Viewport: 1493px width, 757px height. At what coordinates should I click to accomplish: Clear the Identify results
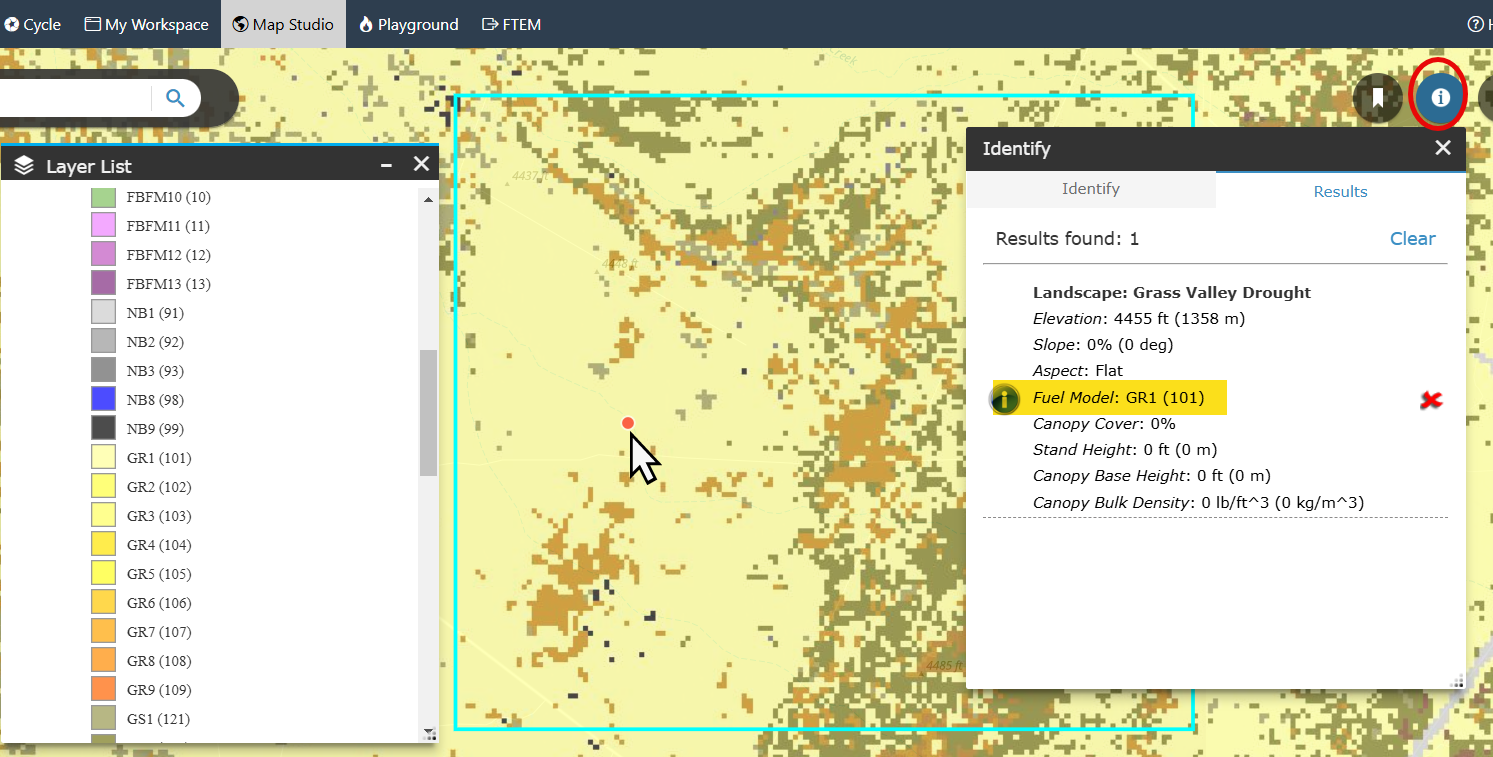[1412, 238]
